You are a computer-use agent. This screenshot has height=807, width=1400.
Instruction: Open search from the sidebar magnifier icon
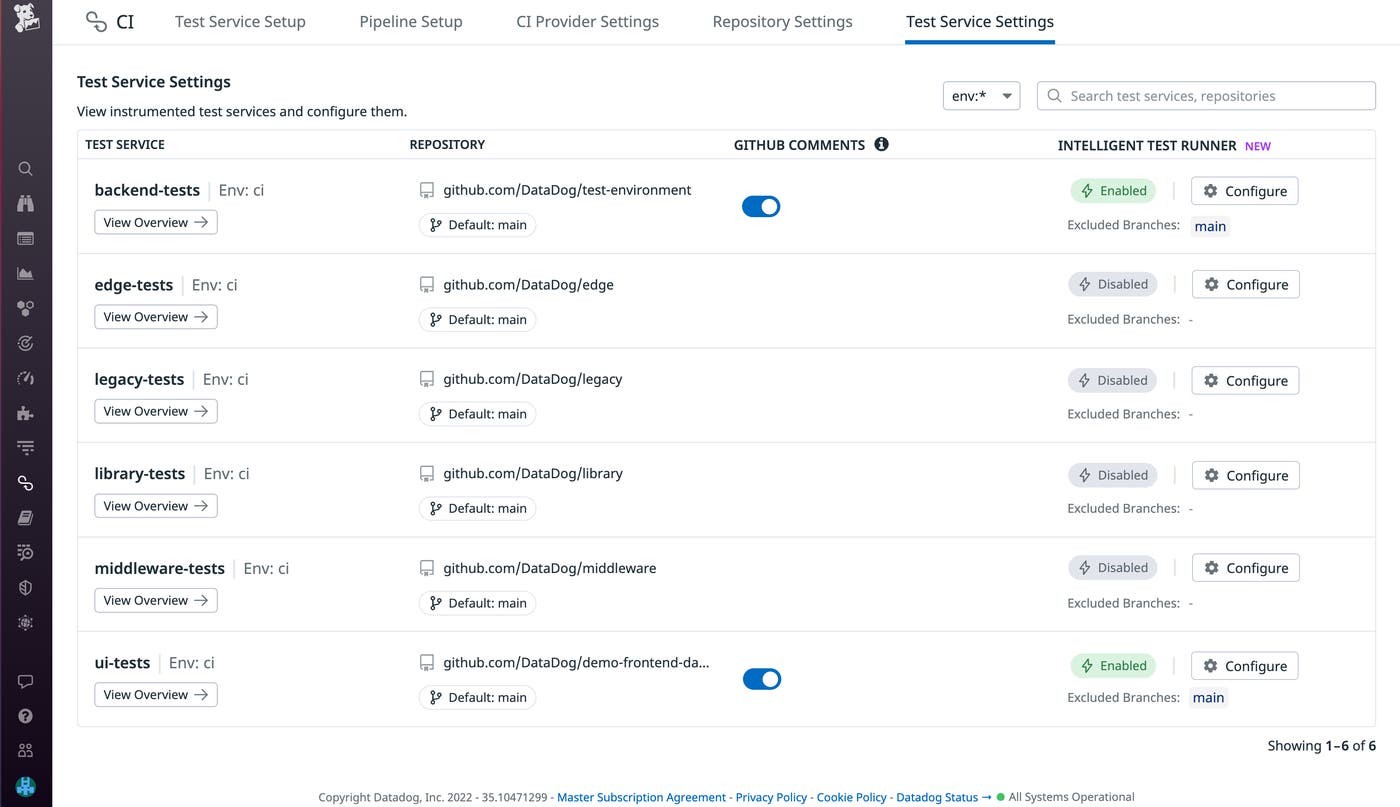26,169
